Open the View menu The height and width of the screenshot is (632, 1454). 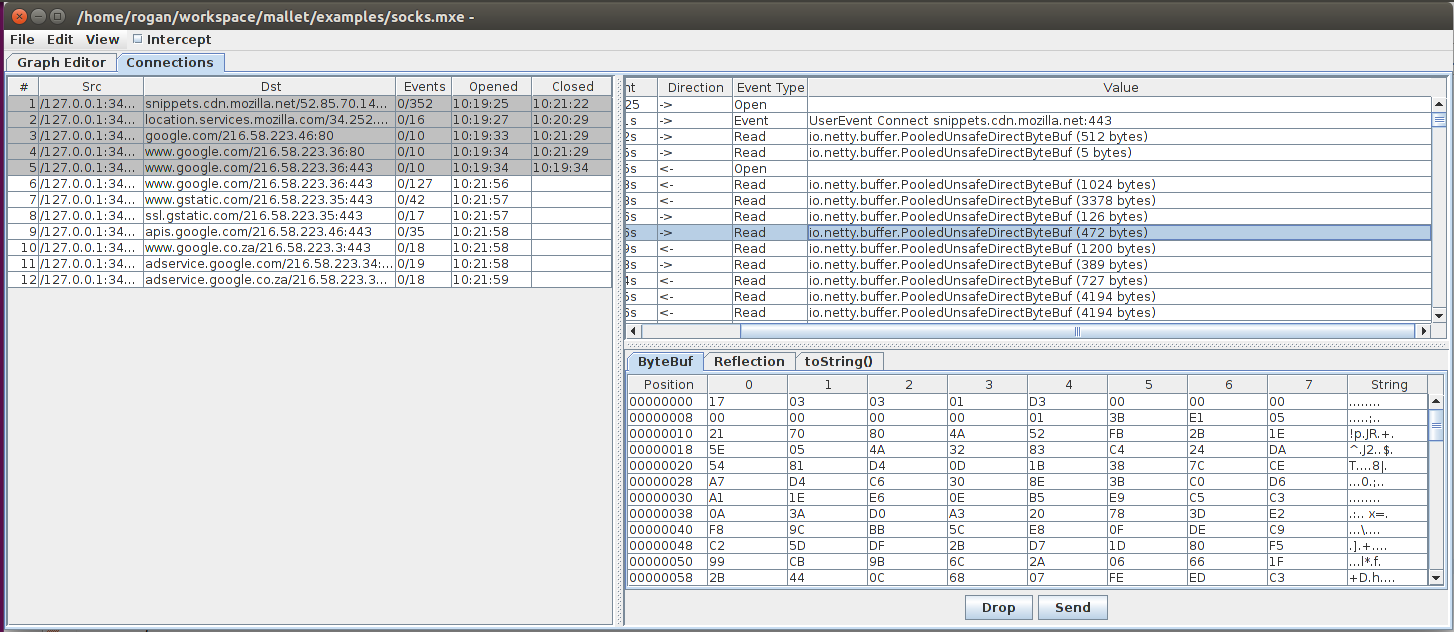point(102,40)
